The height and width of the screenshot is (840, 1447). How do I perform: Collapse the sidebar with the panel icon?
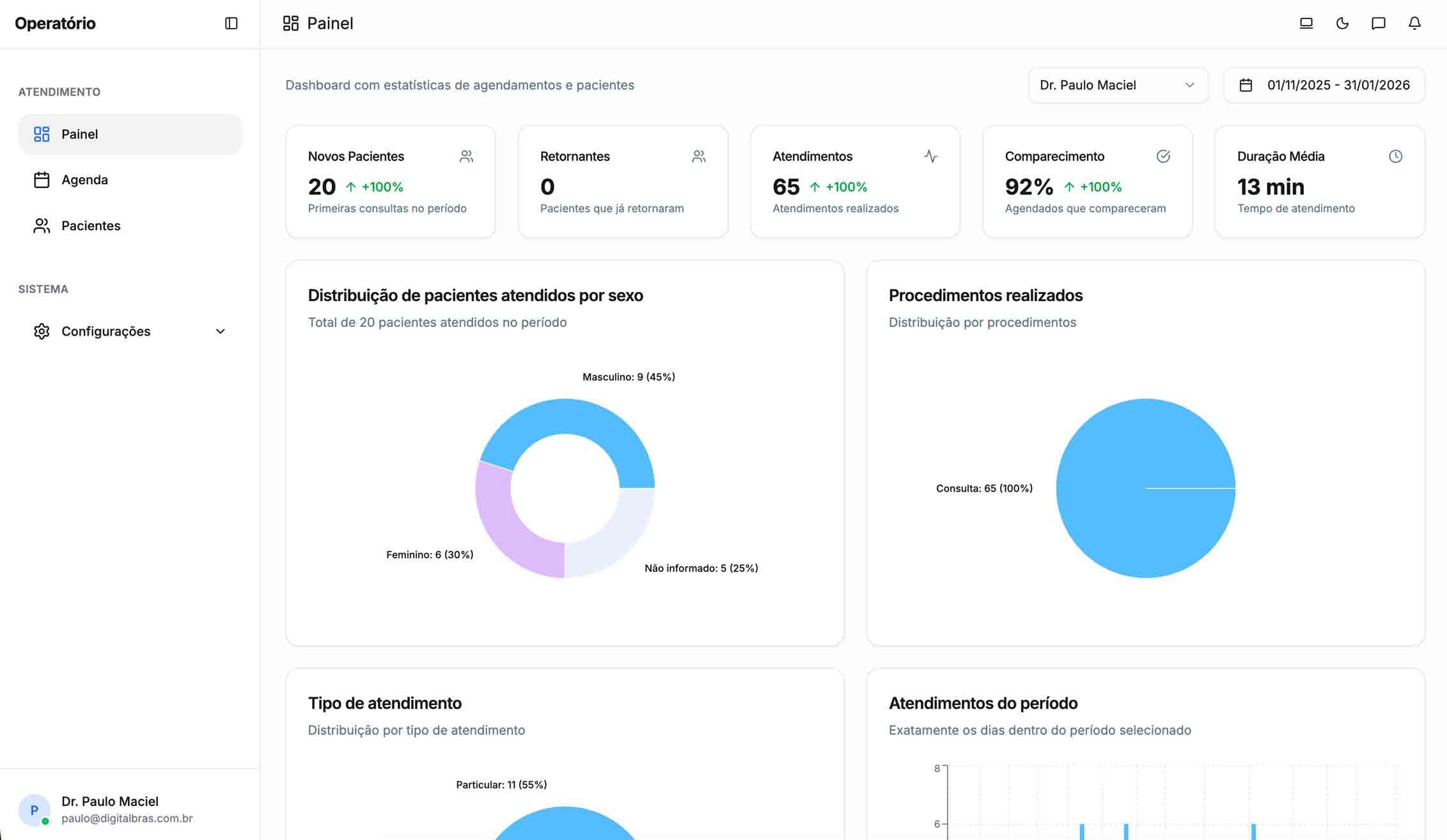coord(231,23)
